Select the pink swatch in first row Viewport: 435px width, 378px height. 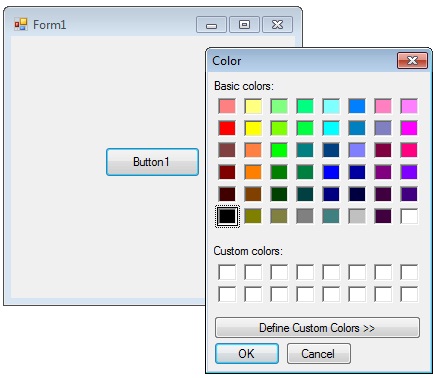click(x=383, y=106)
